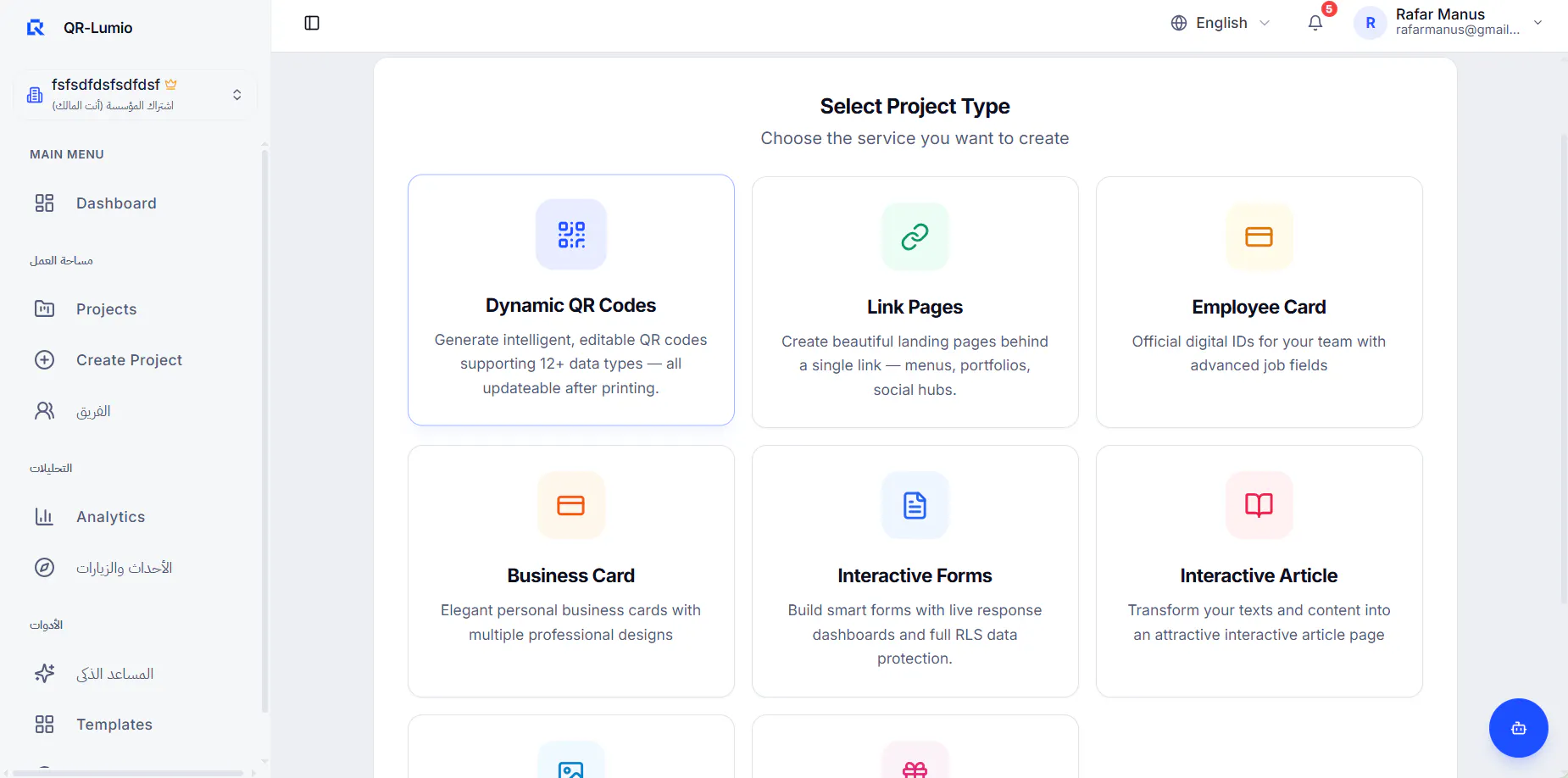
Task: Click the Employee Card icon
Action: (x=1259, y=236)
